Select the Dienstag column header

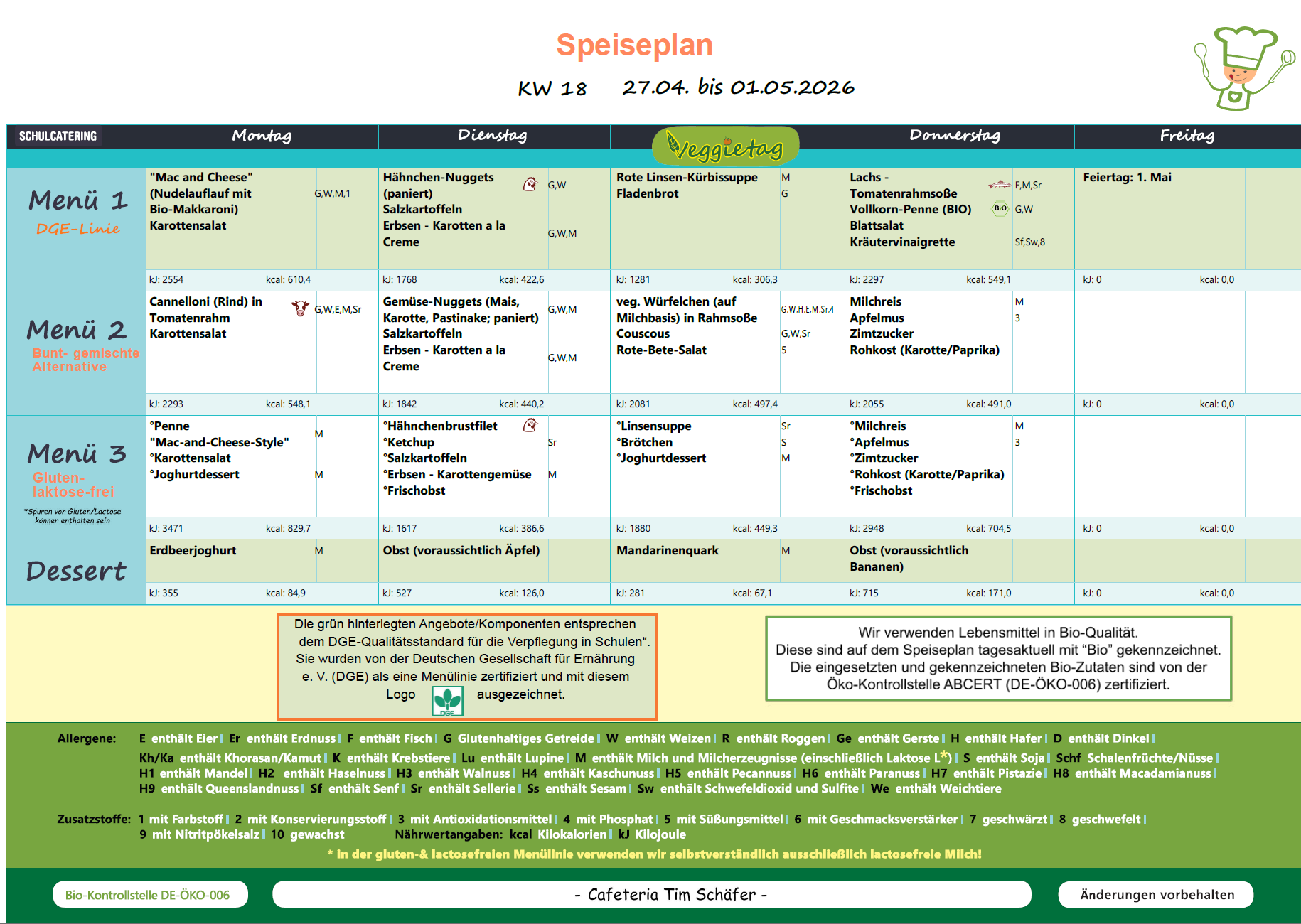pyautogui.click(x=493, y=136)
